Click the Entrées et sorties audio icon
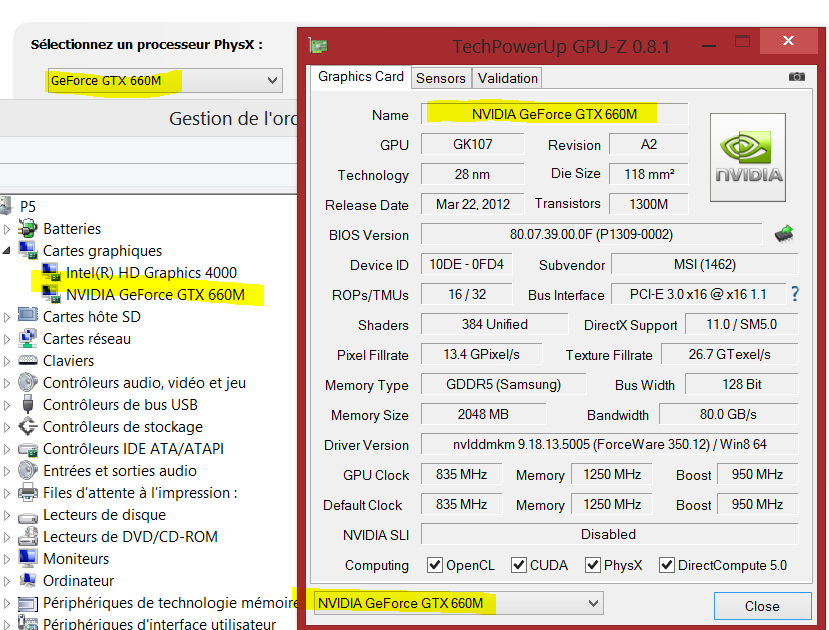 pyautogui.click(x=27, y=470)
